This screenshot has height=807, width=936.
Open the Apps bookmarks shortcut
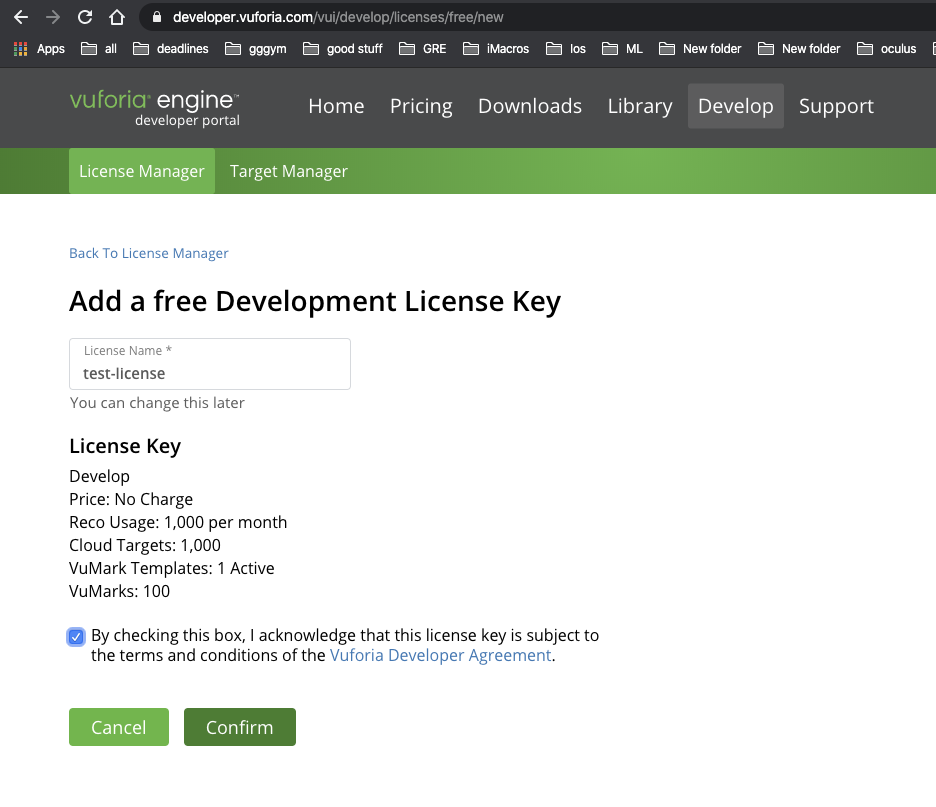pyautogui.click(x=39, y=49)
